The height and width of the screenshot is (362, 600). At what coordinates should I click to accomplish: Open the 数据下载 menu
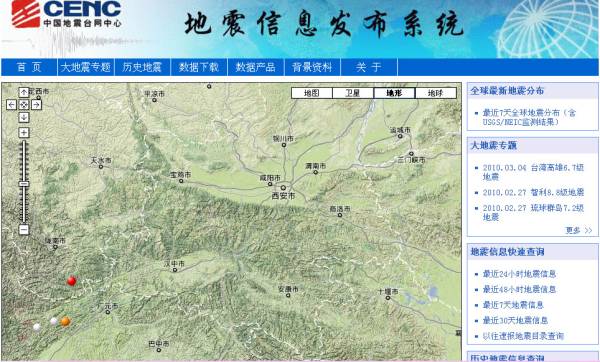click(x=199, y=67)
